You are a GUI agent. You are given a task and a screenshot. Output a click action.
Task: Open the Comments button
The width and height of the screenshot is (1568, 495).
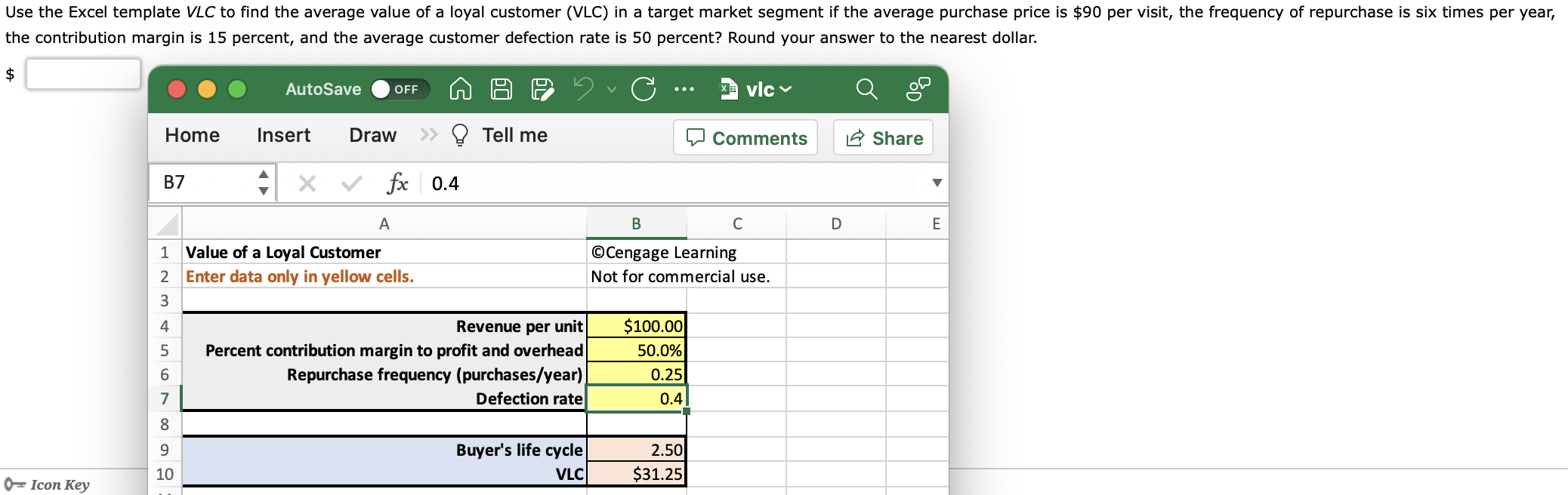click(x=745, y=137)
